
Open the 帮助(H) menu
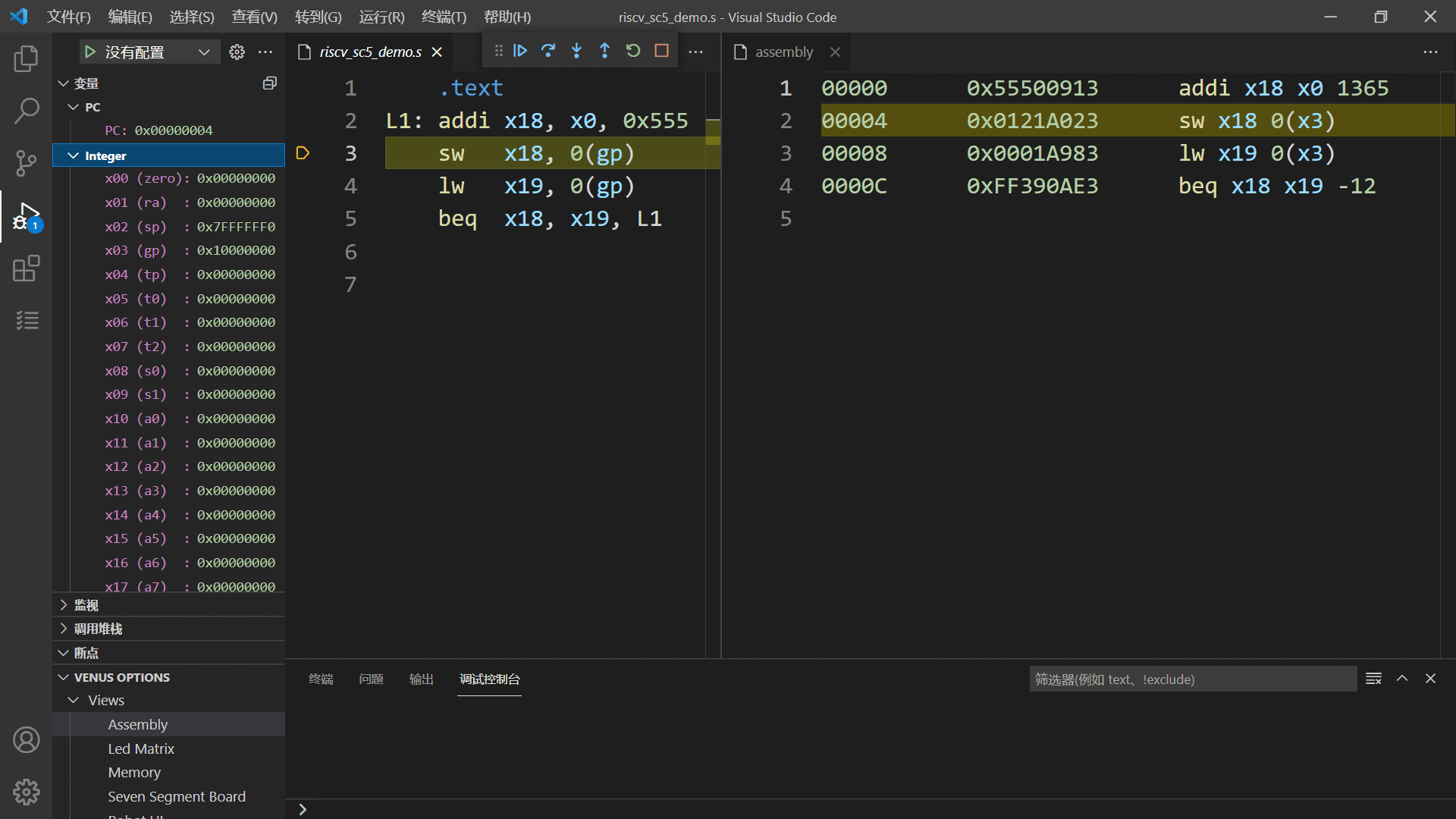[x=507, y=17]
